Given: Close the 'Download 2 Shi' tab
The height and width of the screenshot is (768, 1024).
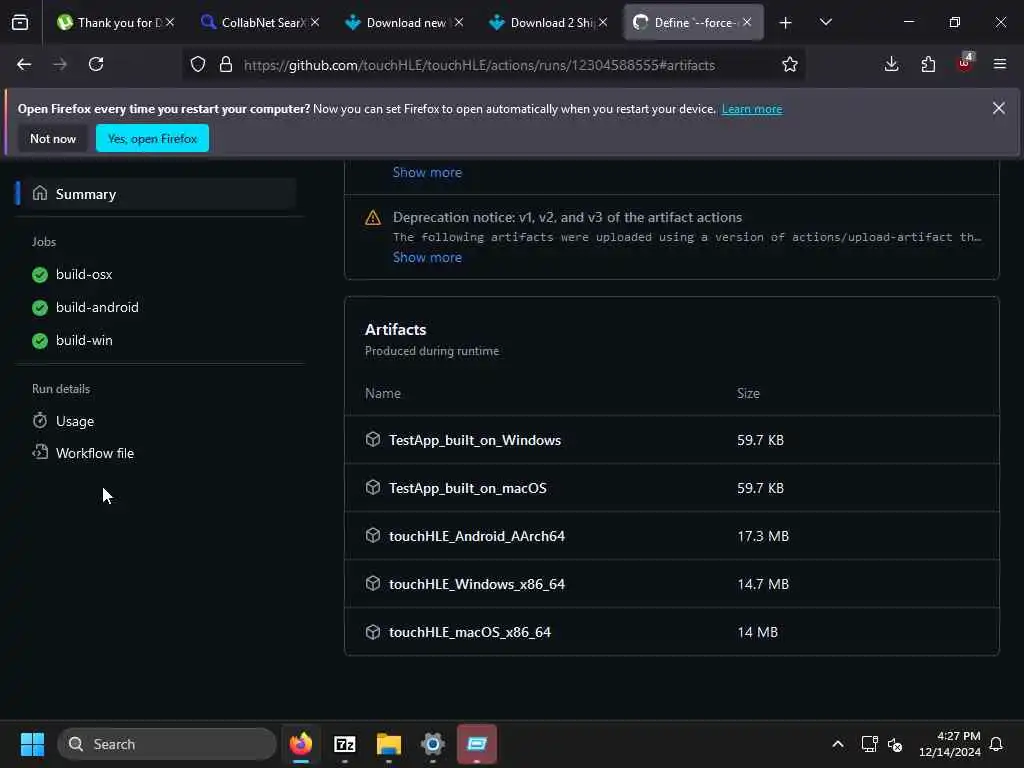Looking at the screenshot, I should point(603,23).
